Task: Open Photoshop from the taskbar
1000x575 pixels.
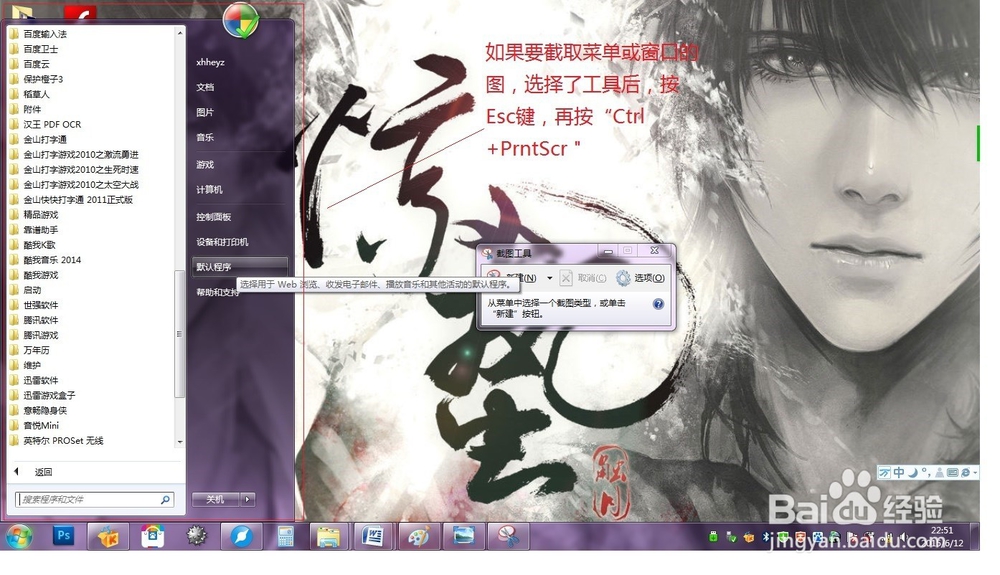Action: 63,536
